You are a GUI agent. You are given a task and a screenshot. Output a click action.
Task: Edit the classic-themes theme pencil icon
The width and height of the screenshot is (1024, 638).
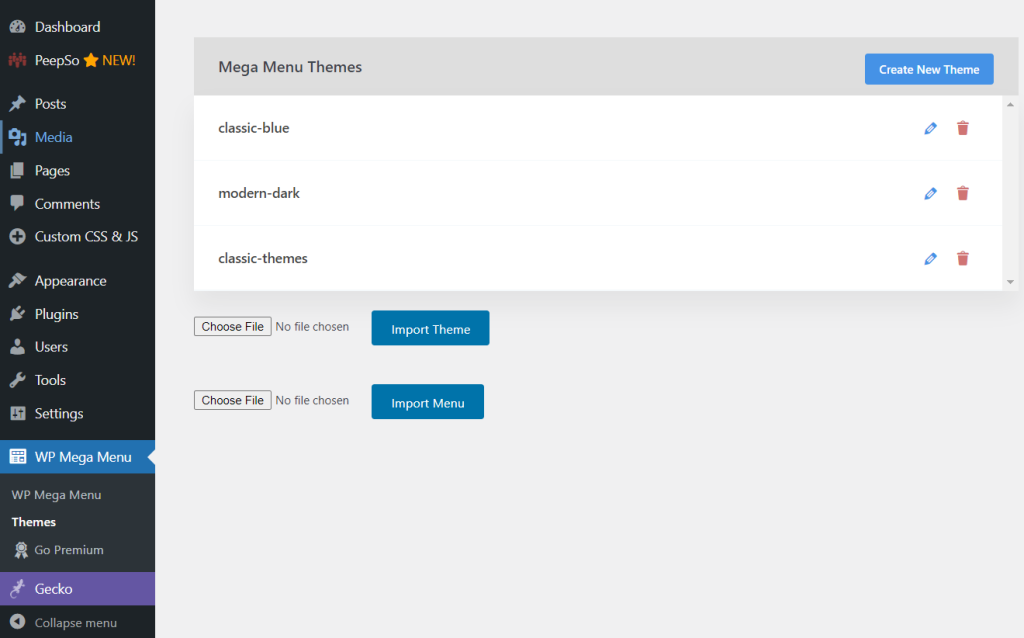click(x=931, y=259)
